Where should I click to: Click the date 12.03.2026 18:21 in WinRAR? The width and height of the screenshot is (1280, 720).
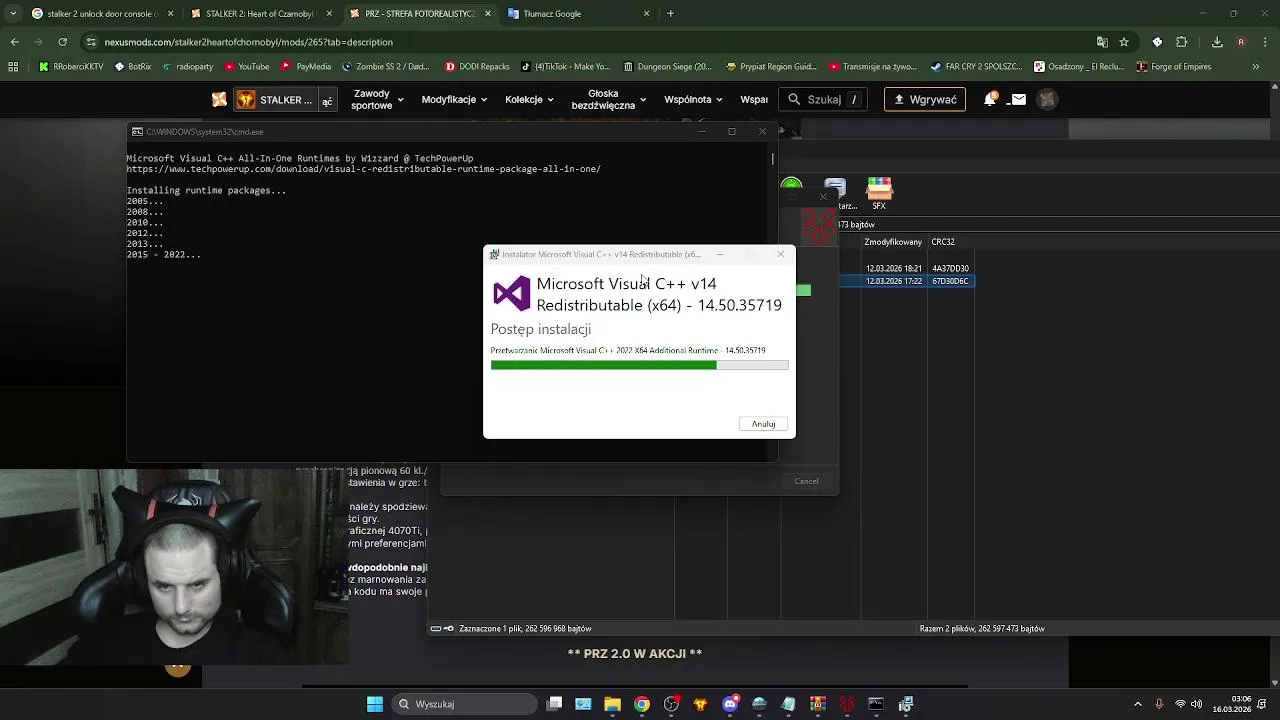point(893,268)
